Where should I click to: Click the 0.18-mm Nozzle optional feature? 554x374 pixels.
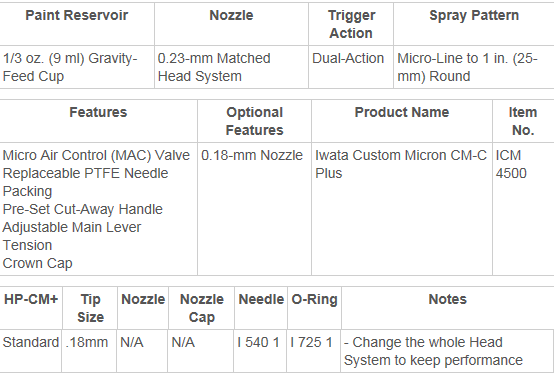[252, 155]
